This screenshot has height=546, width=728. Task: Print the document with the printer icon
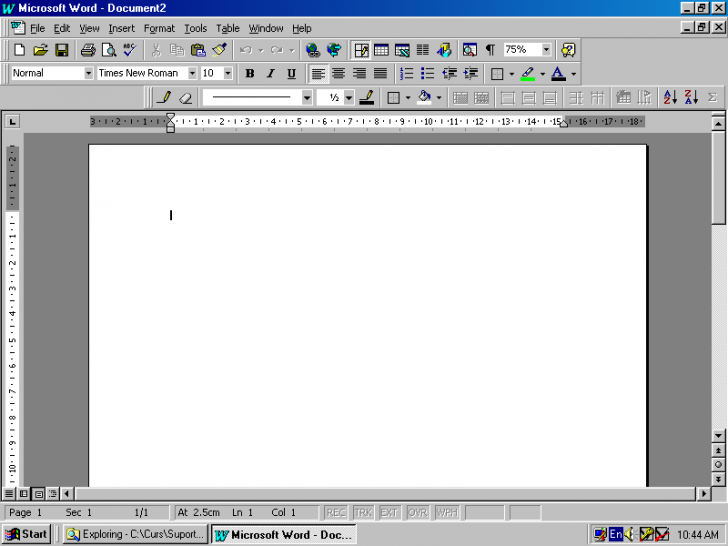coord(88,50)
